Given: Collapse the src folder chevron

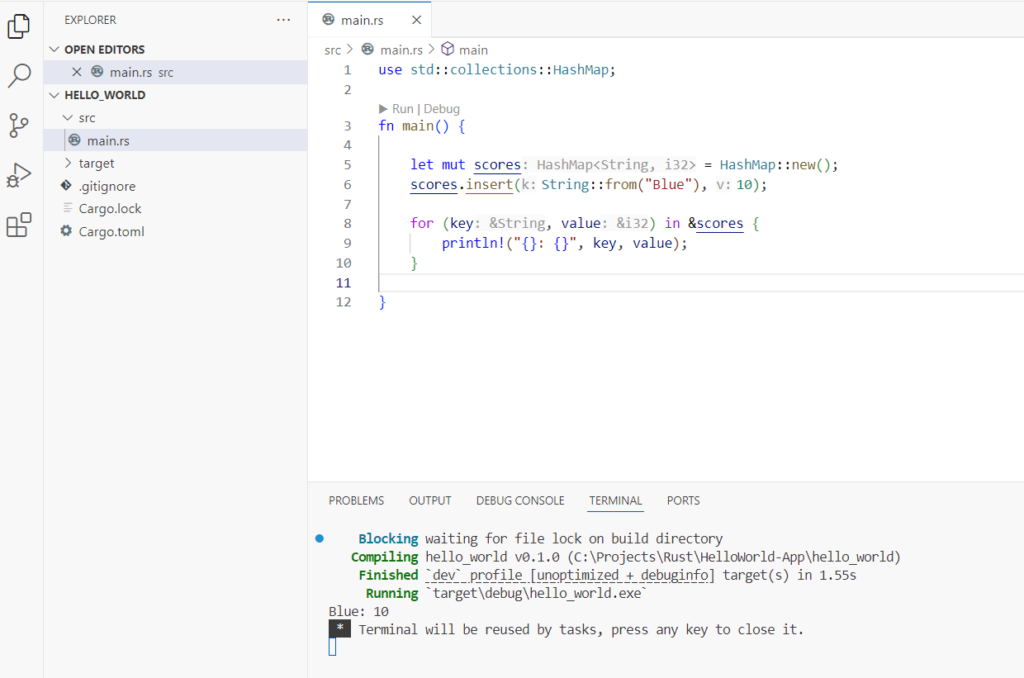Looking at the screenshot, I should pos(67,118).
